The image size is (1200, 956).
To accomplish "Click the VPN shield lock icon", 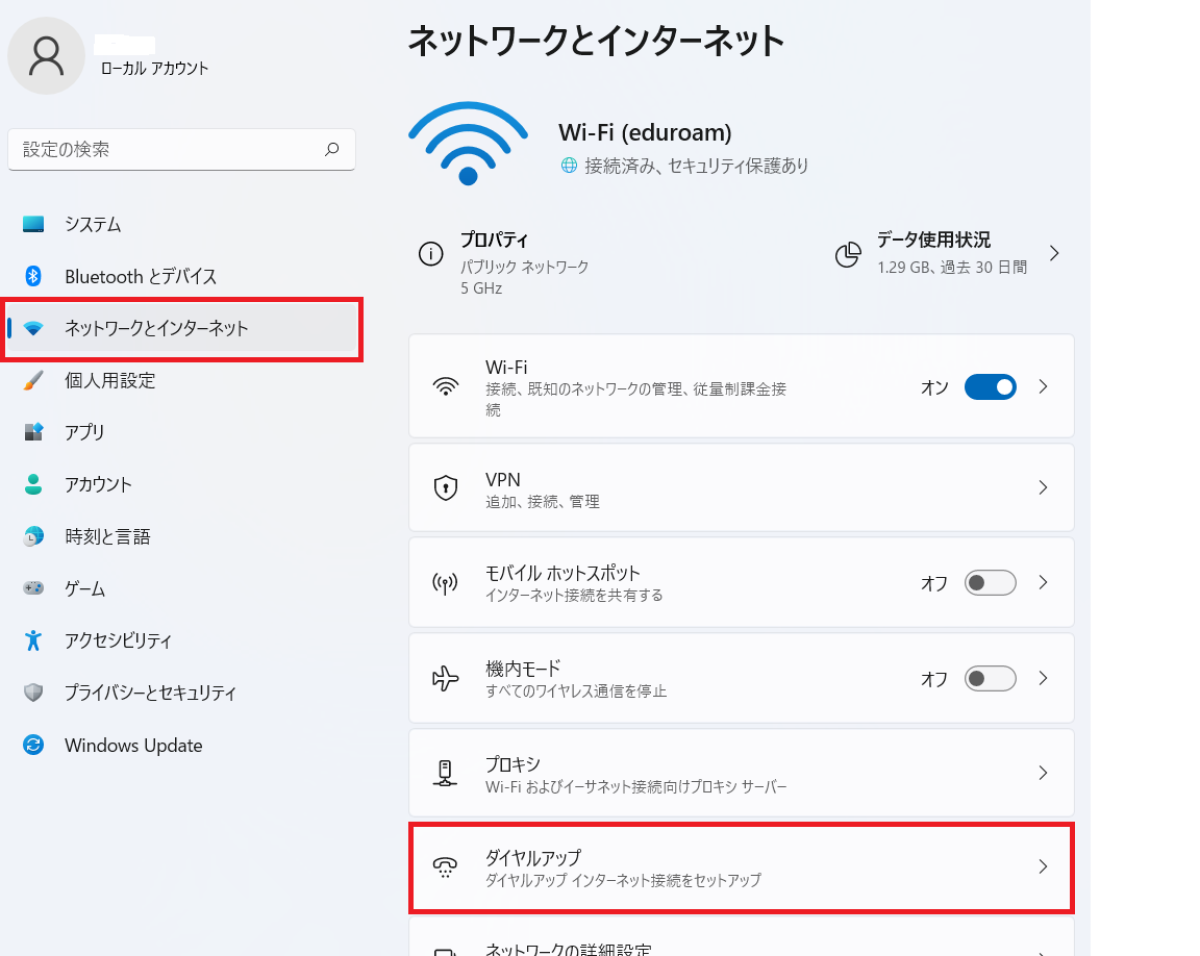I will 445,488.
